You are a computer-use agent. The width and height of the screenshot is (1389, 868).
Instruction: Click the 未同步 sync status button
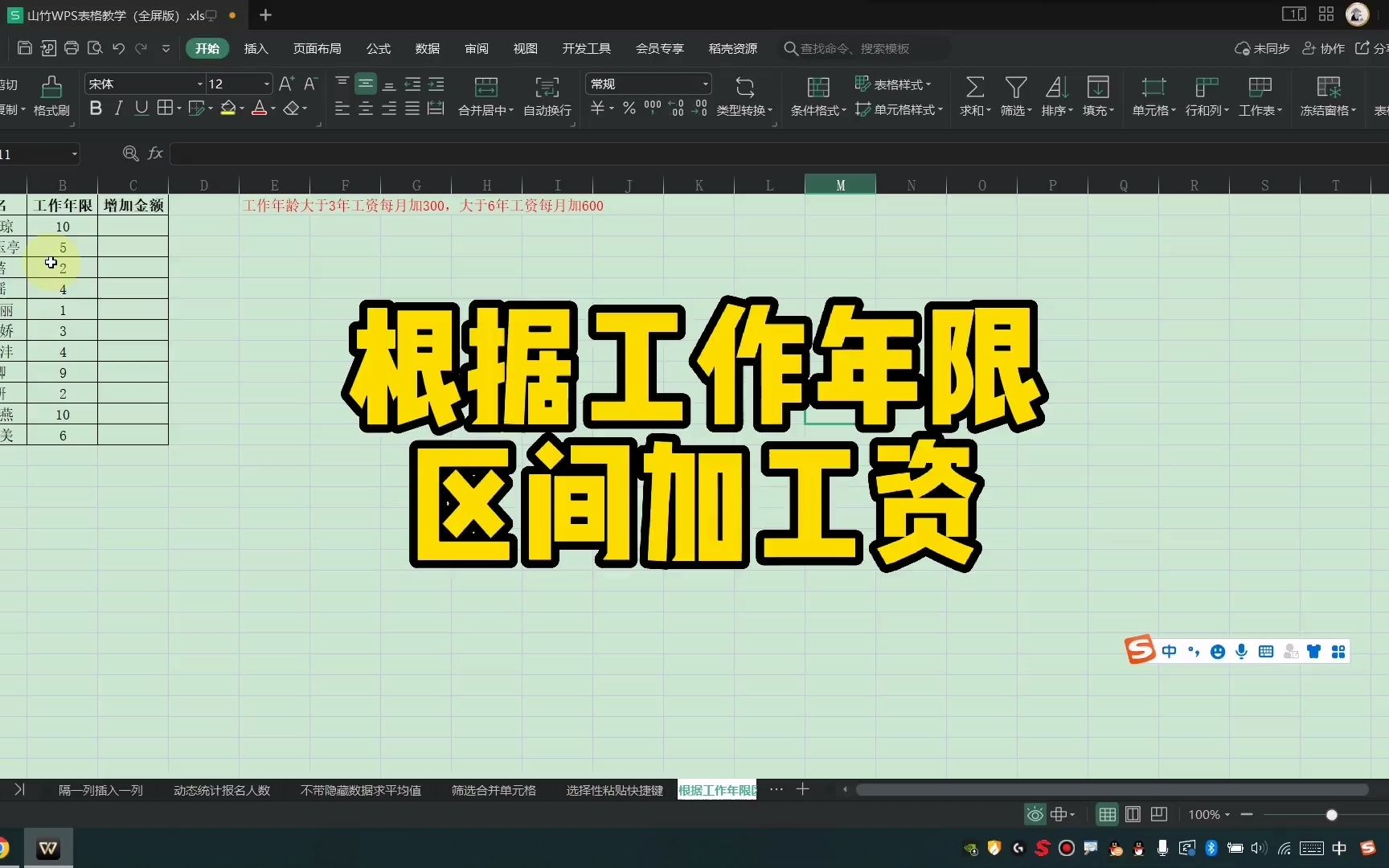1261,48
